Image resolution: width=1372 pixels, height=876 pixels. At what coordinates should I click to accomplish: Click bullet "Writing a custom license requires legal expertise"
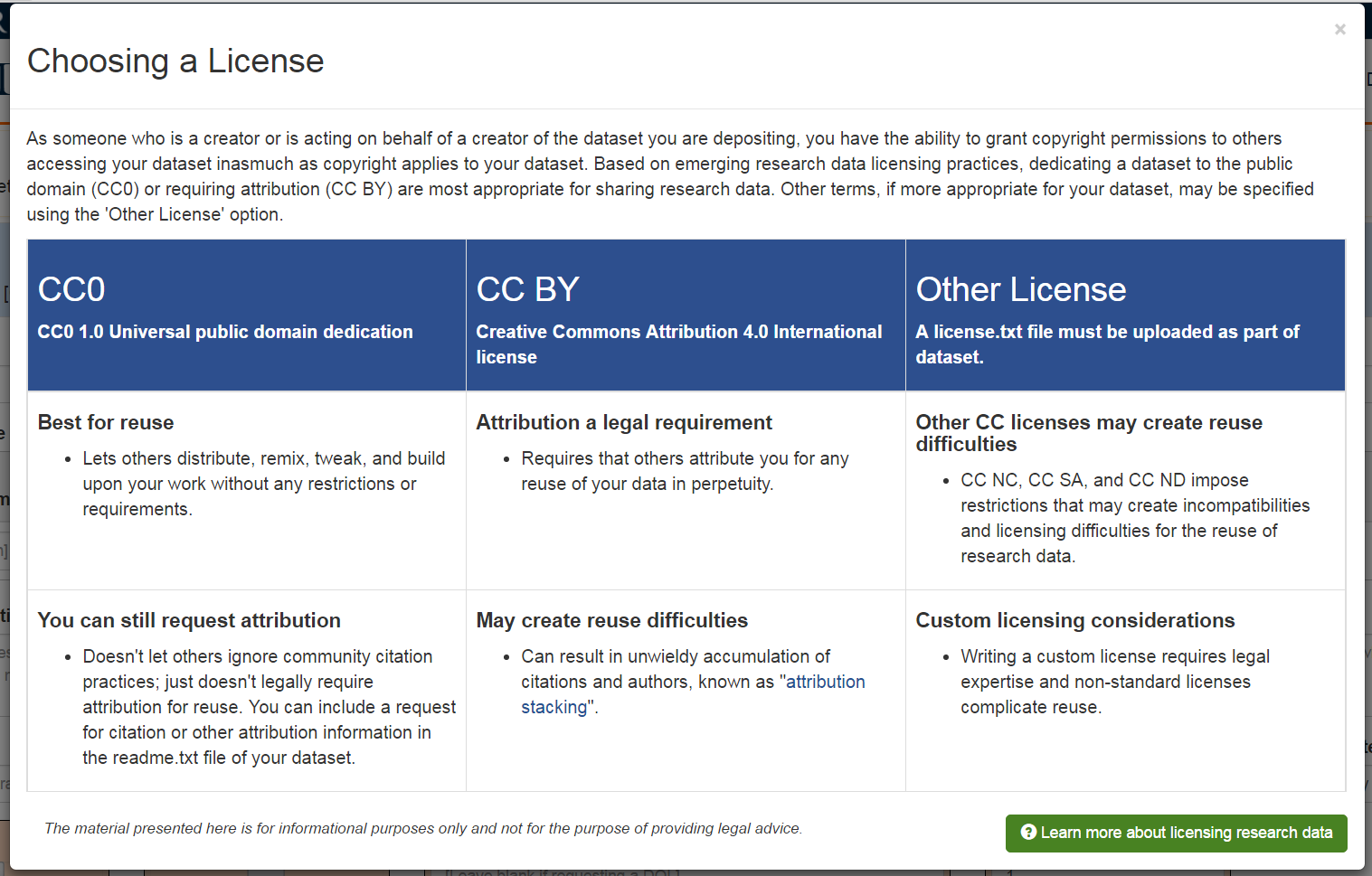[x=1115, y=682]
